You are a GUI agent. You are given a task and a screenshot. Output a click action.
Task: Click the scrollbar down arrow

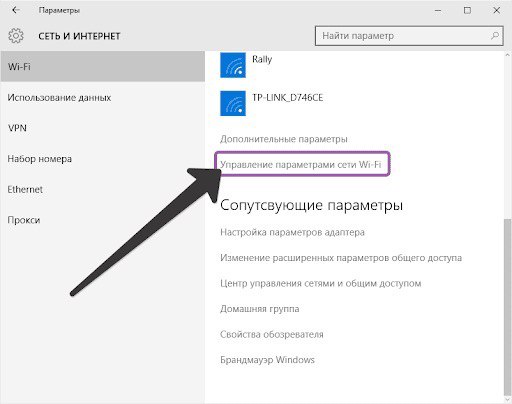(x=507, y=399)
